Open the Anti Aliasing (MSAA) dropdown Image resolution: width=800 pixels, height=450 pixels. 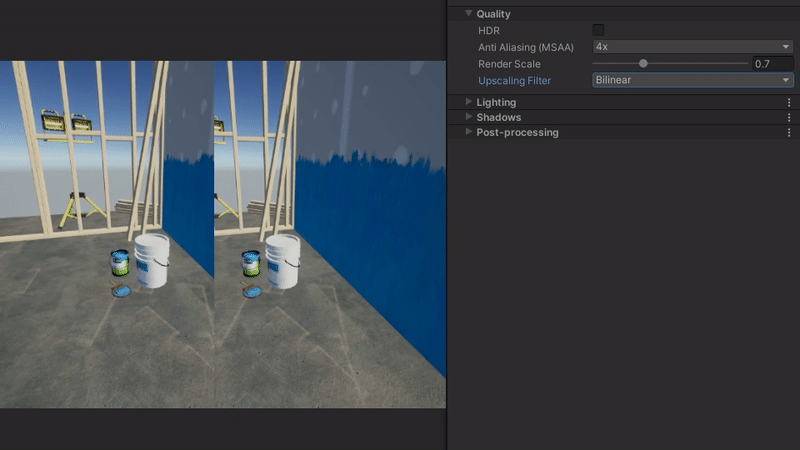coord(692,47)
